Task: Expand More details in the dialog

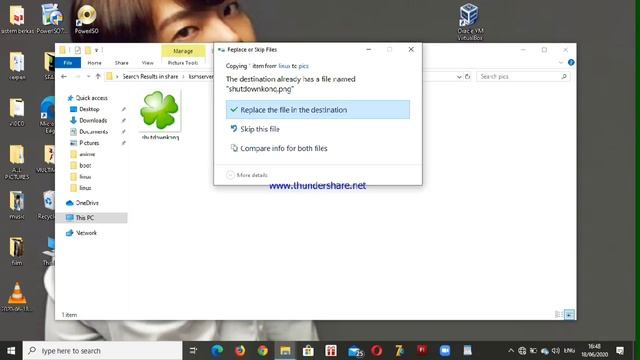Action: pyautogui.click(x=247, y=175)
